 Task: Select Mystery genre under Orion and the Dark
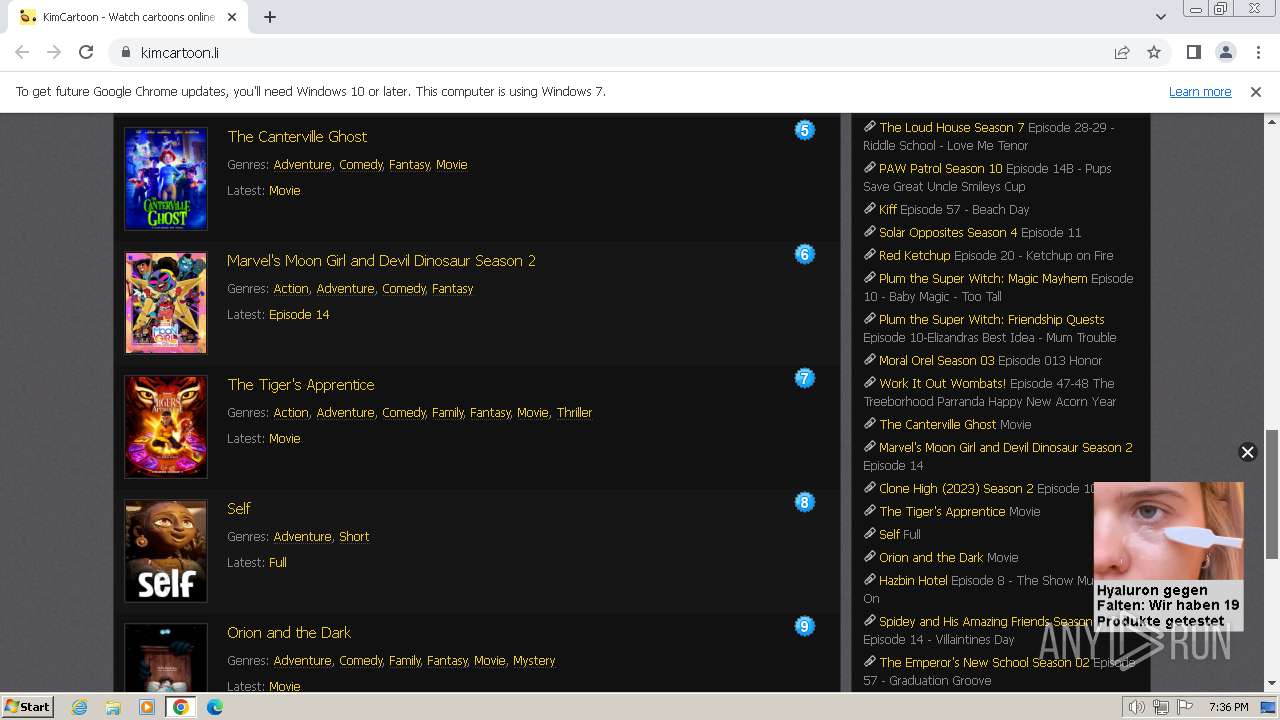pos(534,660)
